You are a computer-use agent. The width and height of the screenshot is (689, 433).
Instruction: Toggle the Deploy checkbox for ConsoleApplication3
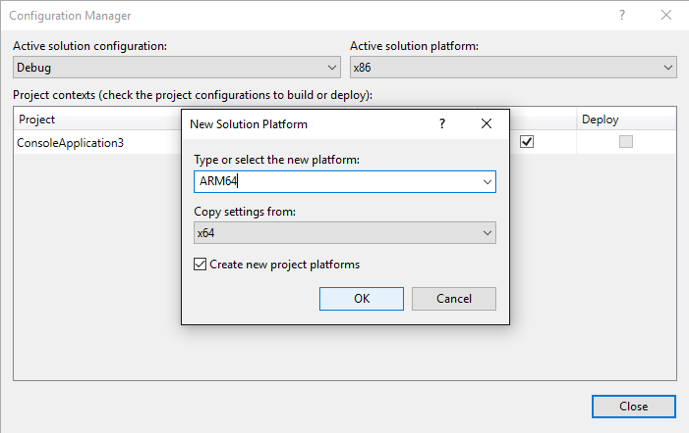pyautogui.click(x=626, y=142)
